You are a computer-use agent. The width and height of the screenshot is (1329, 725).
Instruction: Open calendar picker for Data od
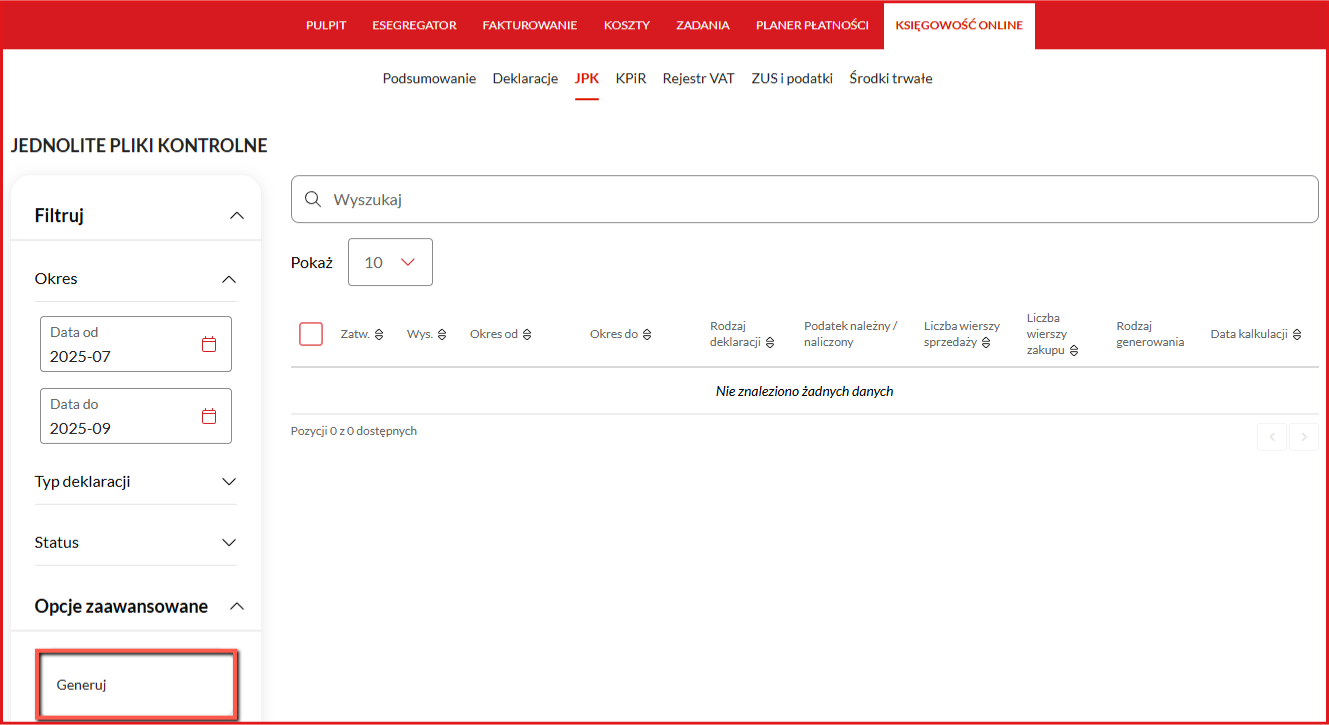209,344
